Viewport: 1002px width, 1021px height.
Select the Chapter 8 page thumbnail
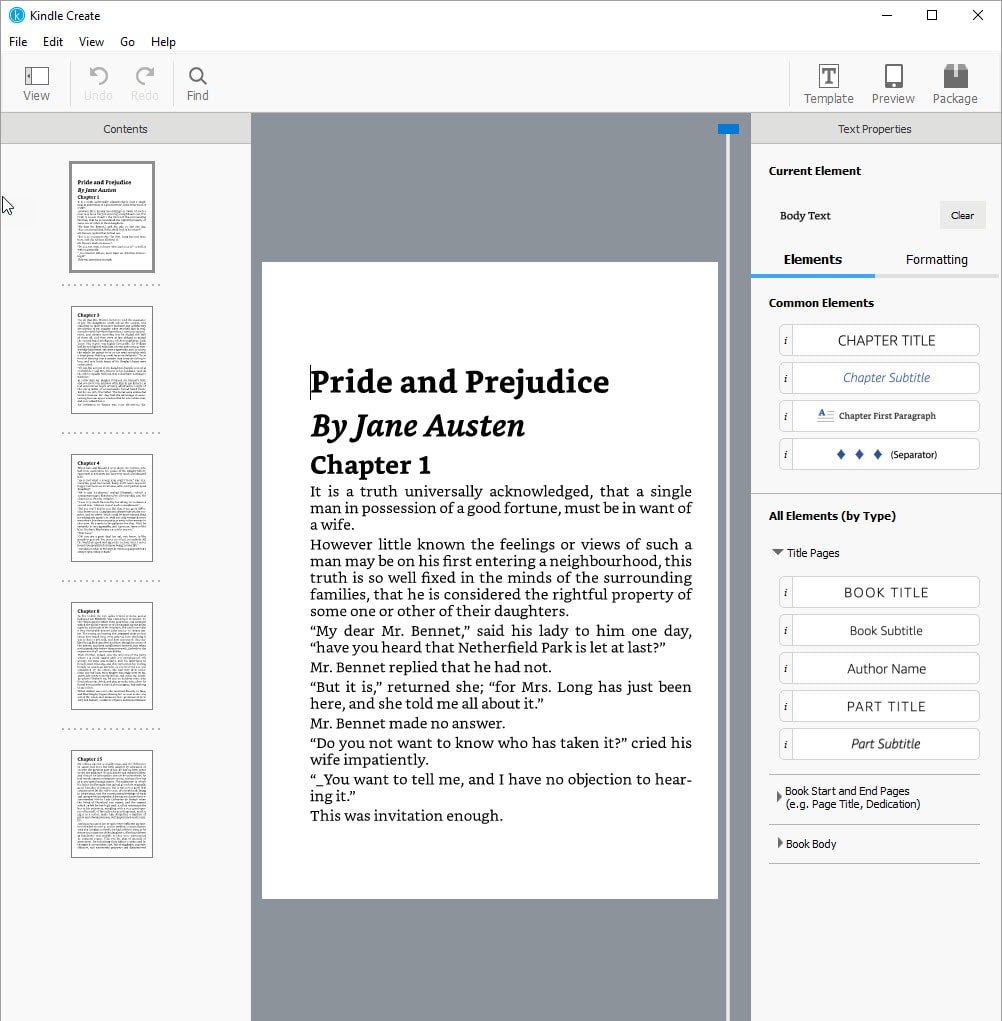112,656
